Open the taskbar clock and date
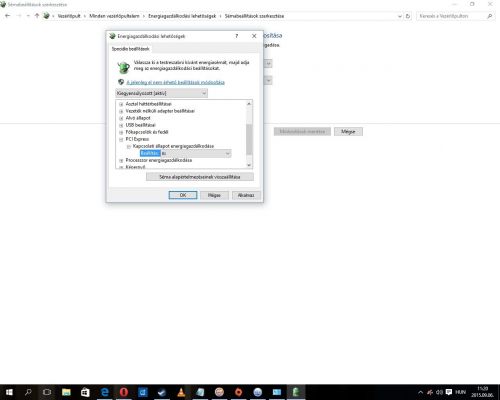500x400 pixels. click(482, 392)
